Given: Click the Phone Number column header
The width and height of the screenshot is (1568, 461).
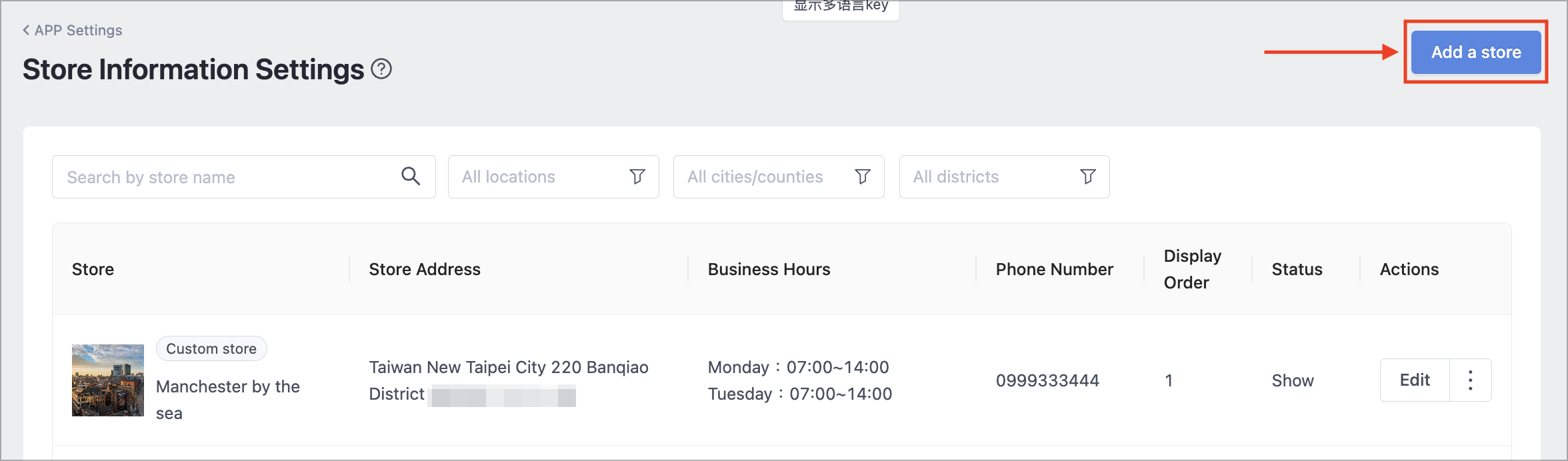Looking at the screenshot, I should tap(1055, 269).
